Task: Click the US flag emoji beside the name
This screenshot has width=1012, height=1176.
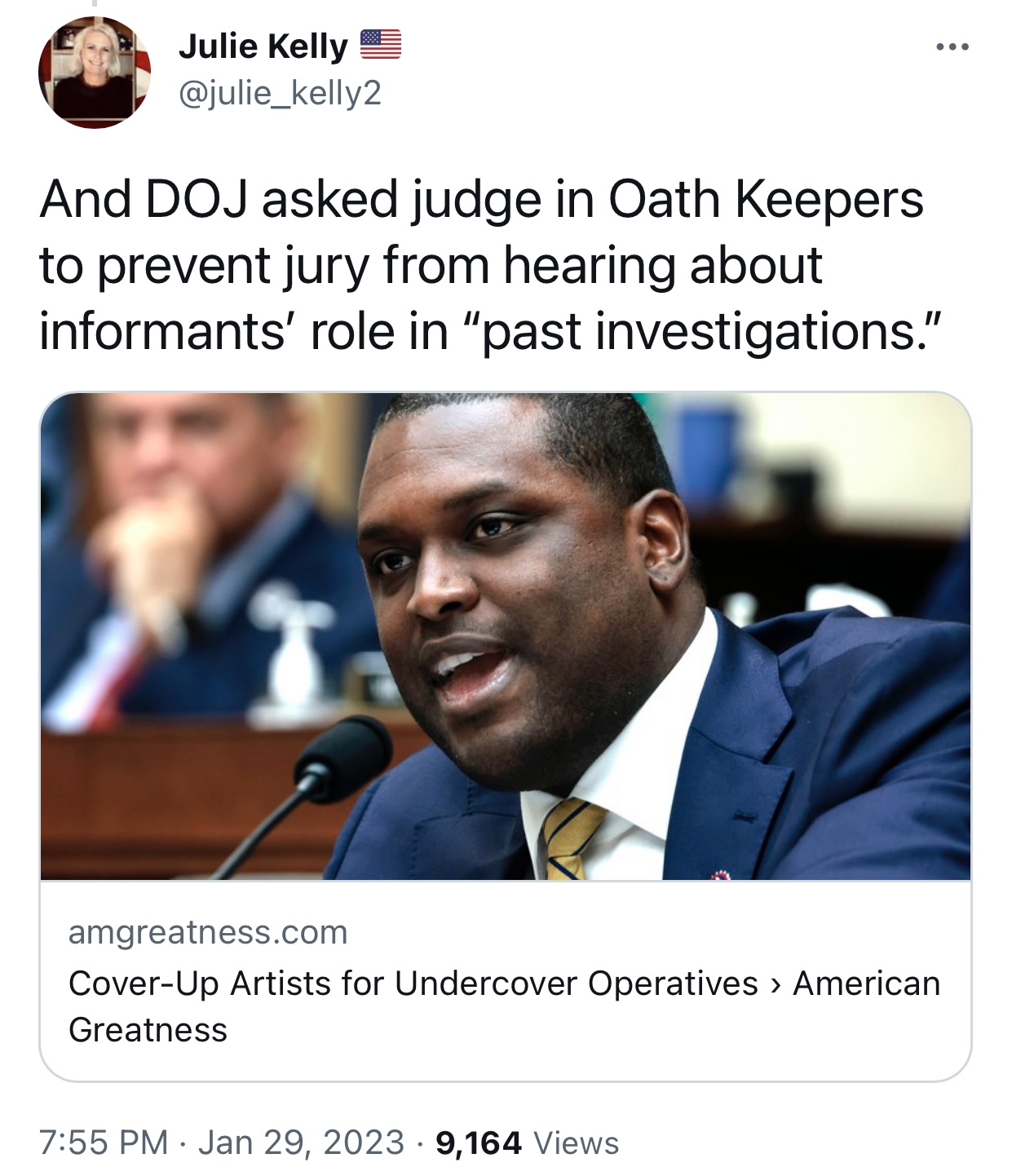Action: pos(381,45)
